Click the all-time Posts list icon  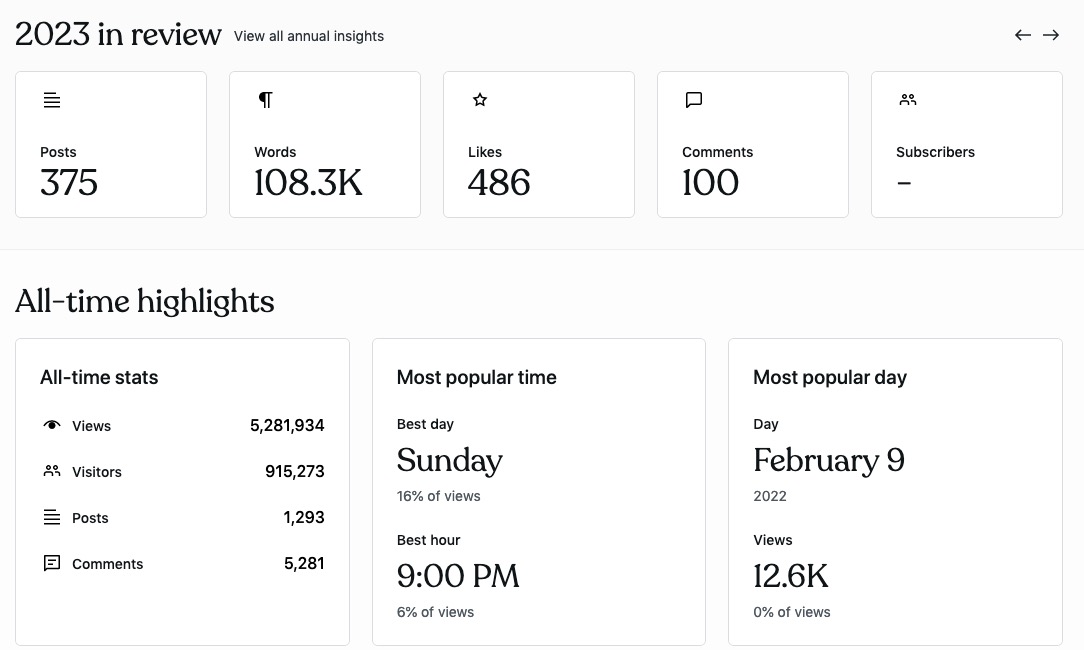point(52,517)
